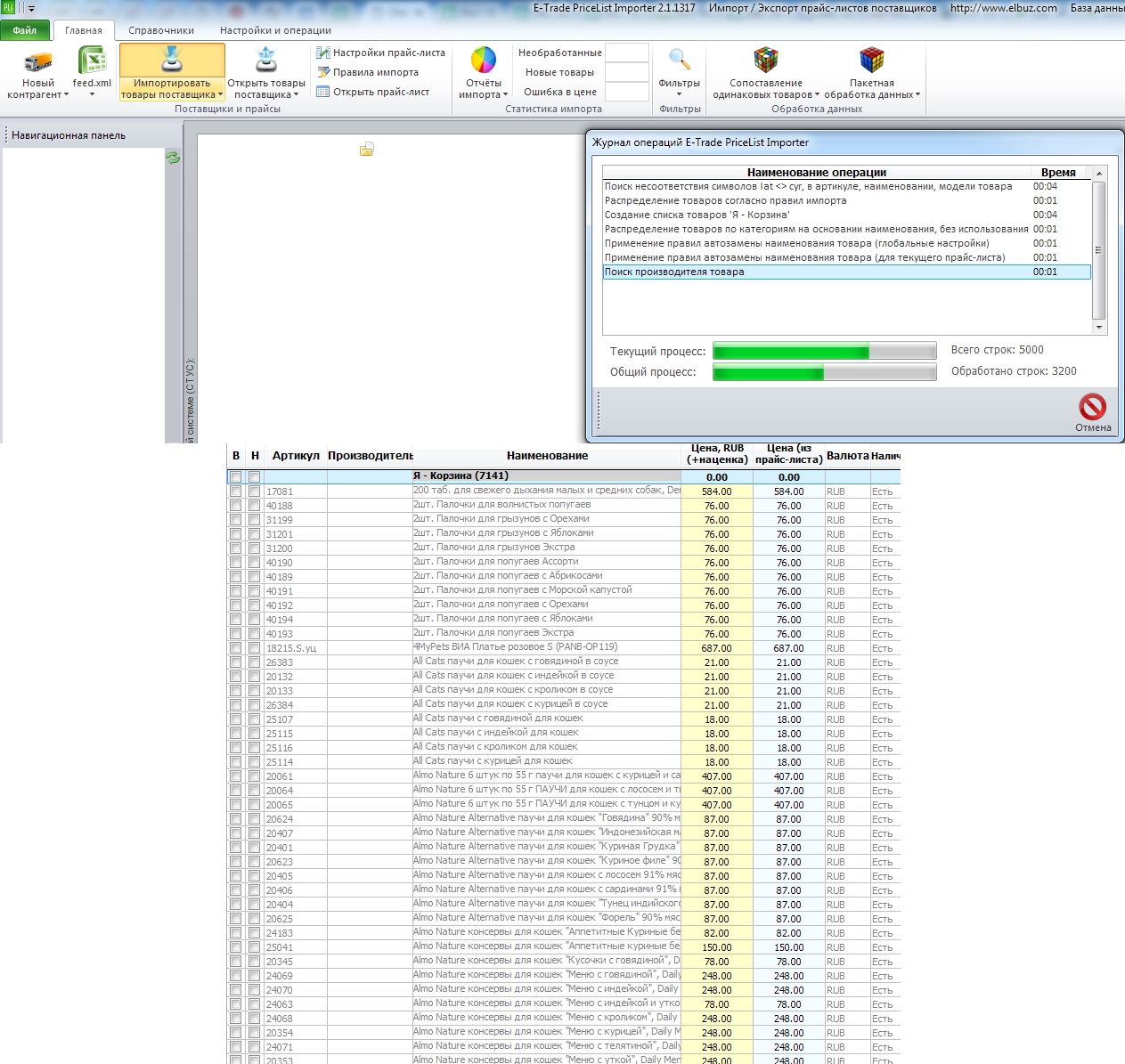The height and width of the screenshot is (1064, 1125).
Task: Click the Необработанные counter field
Action: 627,53
